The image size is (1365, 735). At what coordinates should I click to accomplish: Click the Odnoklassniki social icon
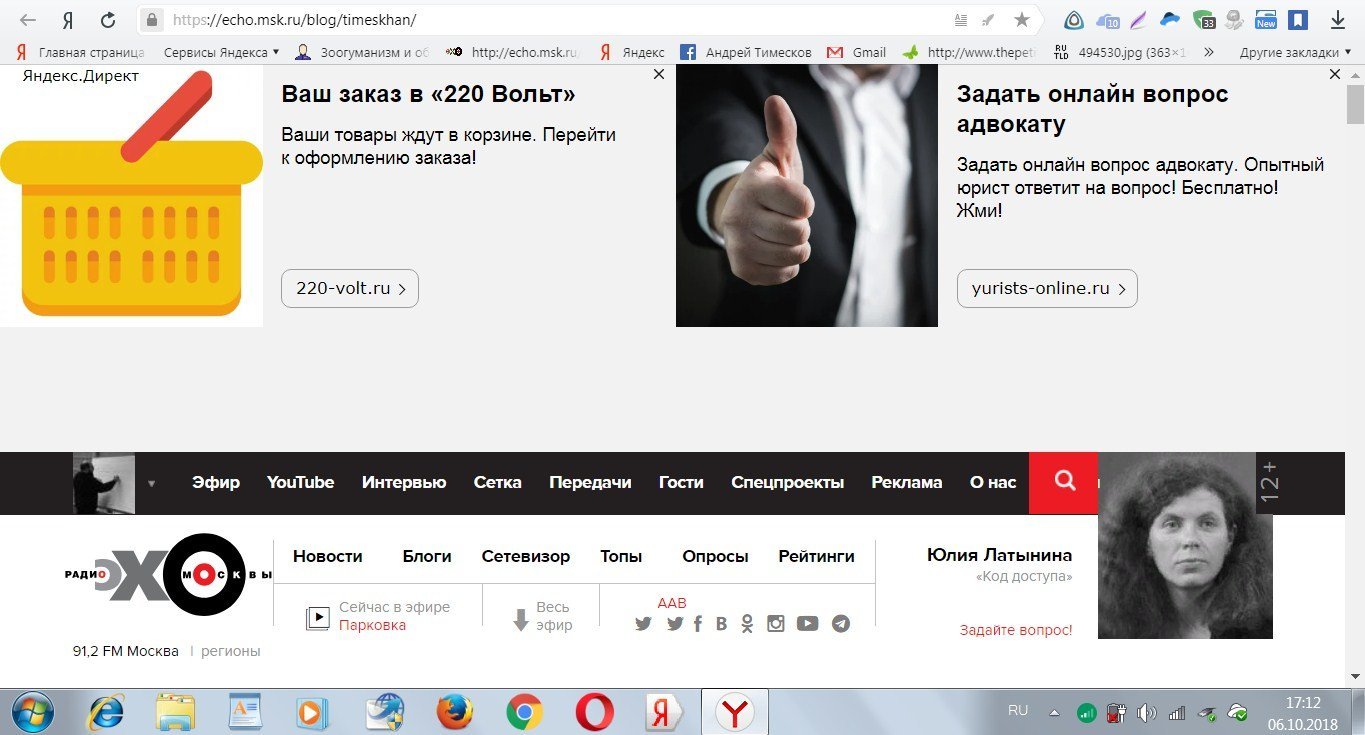pyautogui.click(x=747, y=624)
